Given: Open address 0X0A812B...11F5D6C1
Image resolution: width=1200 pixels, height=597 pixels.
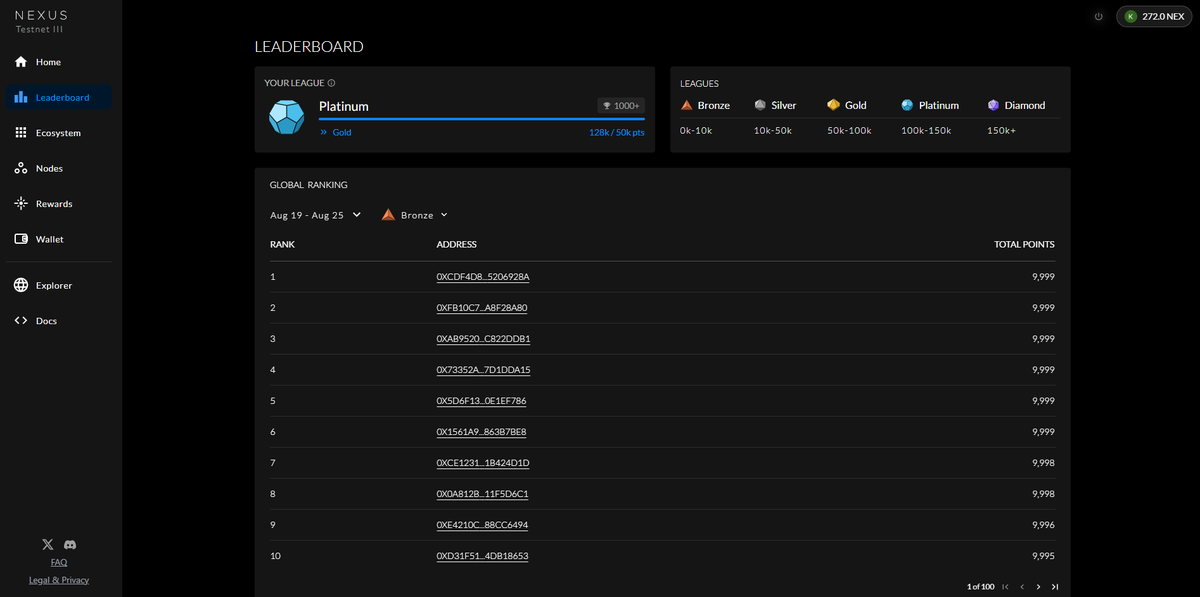Looking at the screenshot, I should coord(482,494).
